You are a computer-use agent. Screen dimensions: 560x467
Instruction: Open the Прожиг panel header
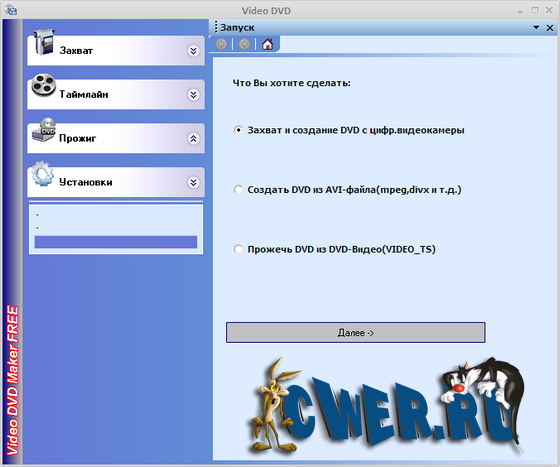[116, 138]
